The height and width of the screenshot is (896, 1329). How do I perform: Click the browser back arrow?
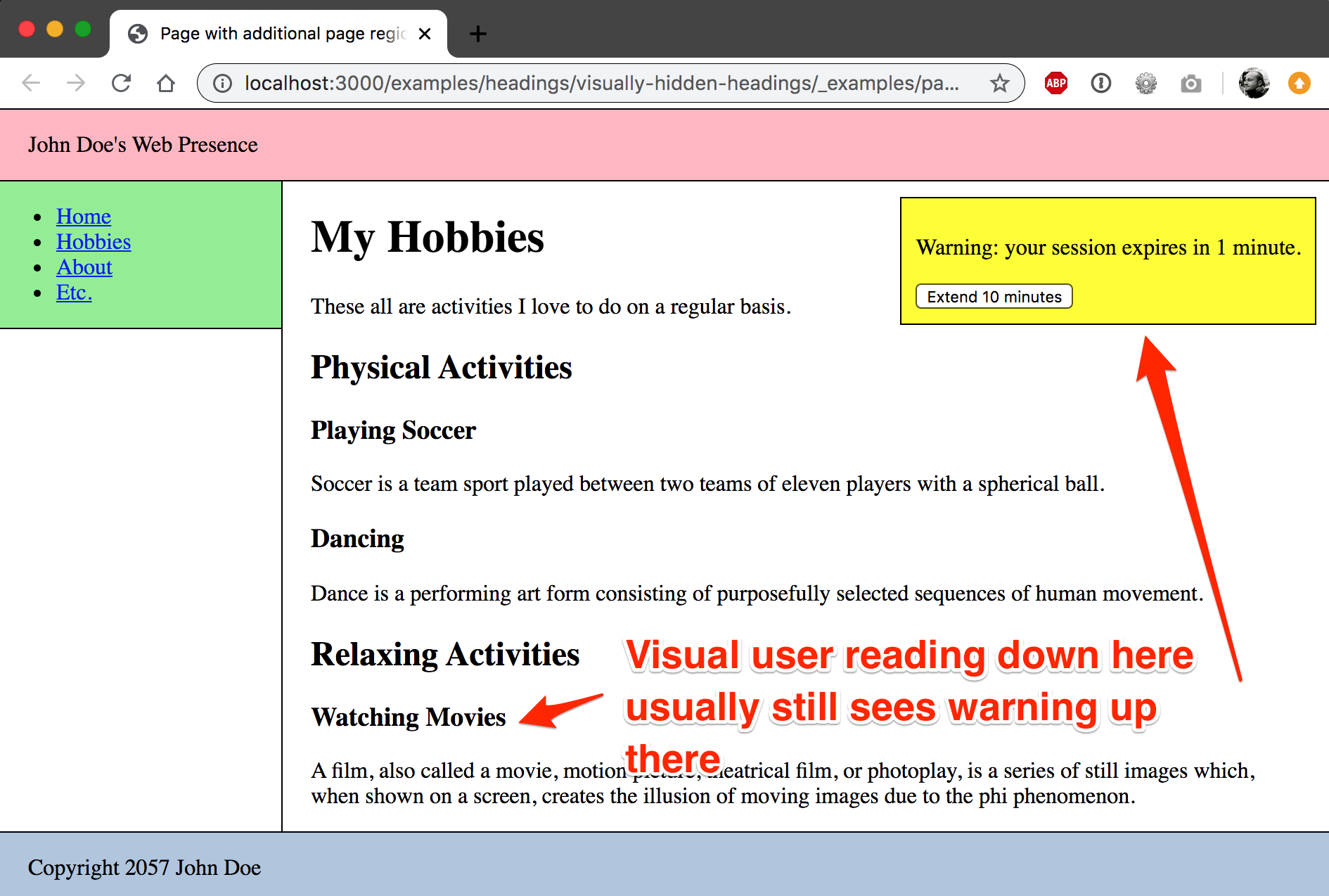tap(31, 84)
